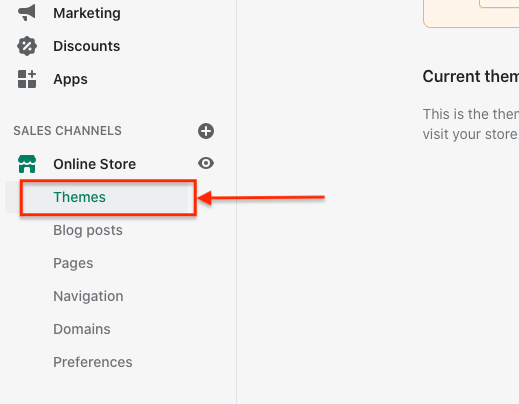
Task: Open Online Store Preferences item
Action: click(x=93, y=362)
